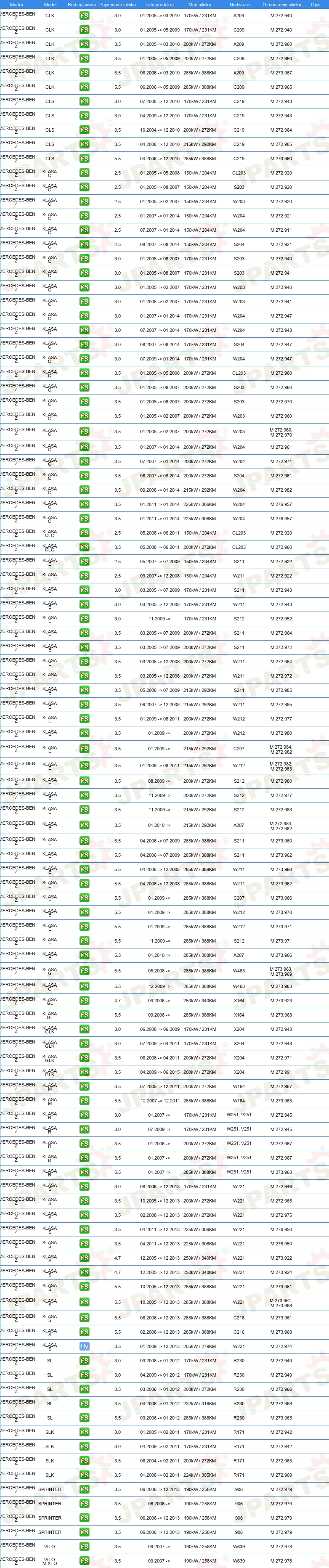Click engine code M 272.974
Viewport: 329px width, 1568px height.
coord(281,1346)
